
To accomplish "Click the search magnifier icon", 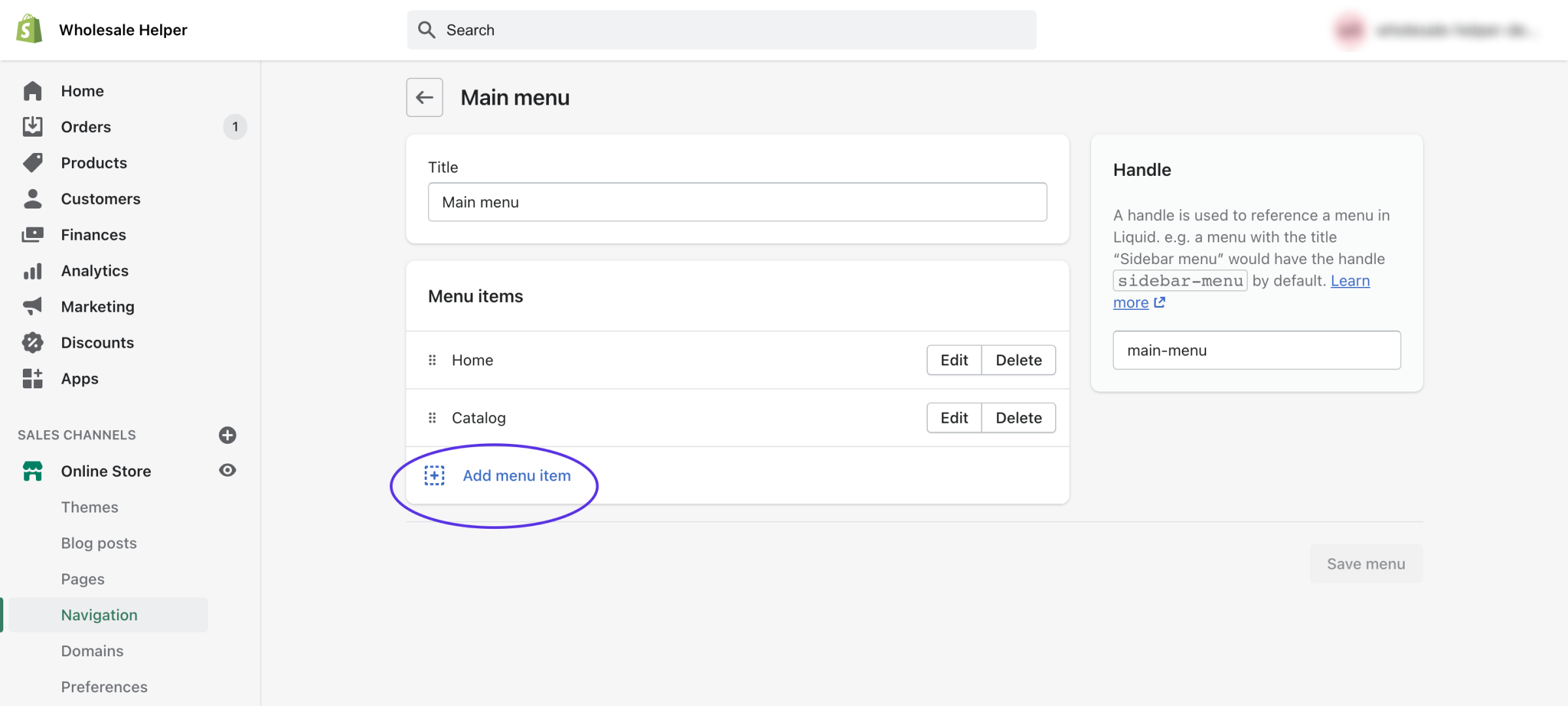I will coord(427,29).
